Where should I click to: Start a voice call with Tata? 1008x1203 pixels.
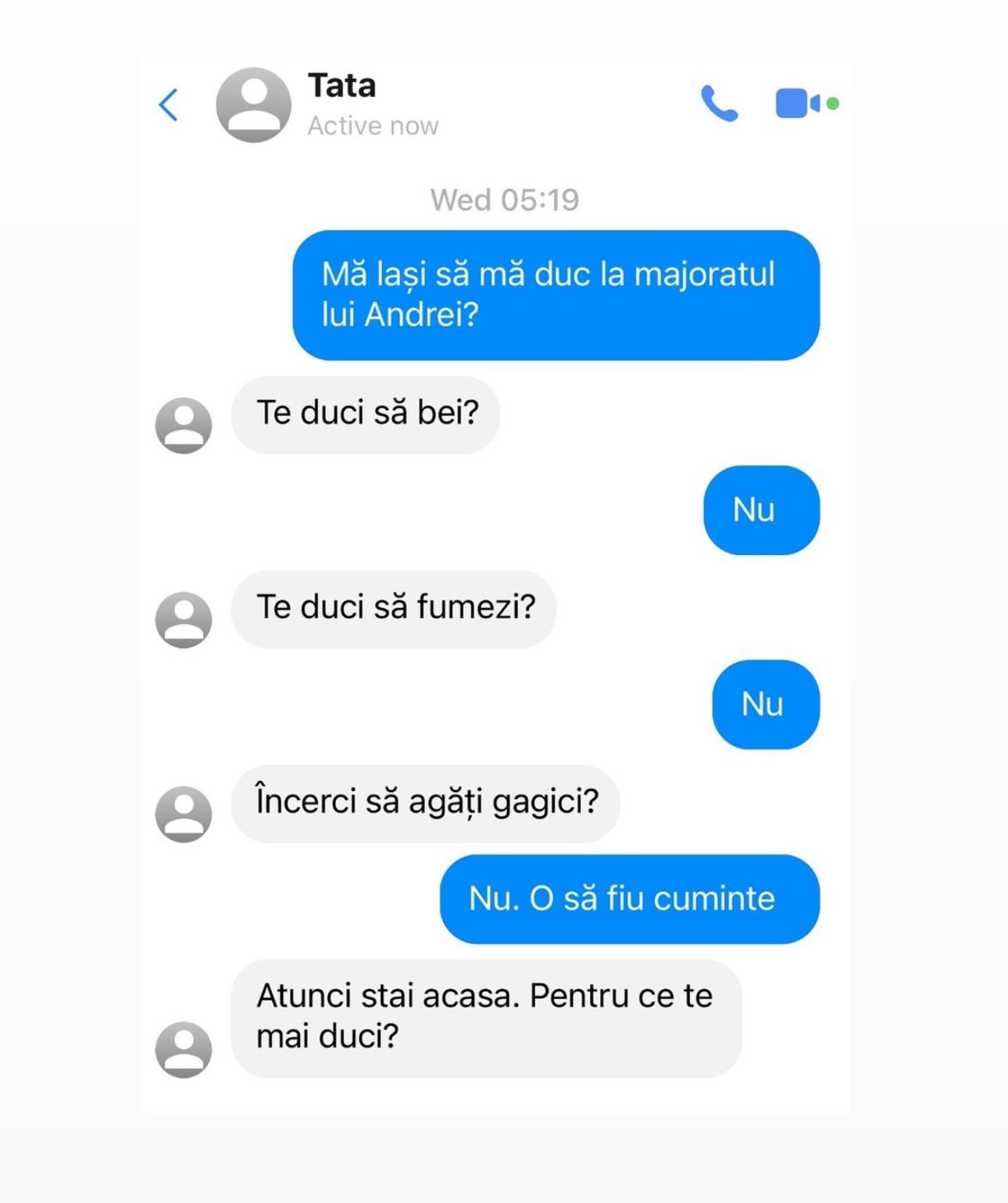(719, 103)
